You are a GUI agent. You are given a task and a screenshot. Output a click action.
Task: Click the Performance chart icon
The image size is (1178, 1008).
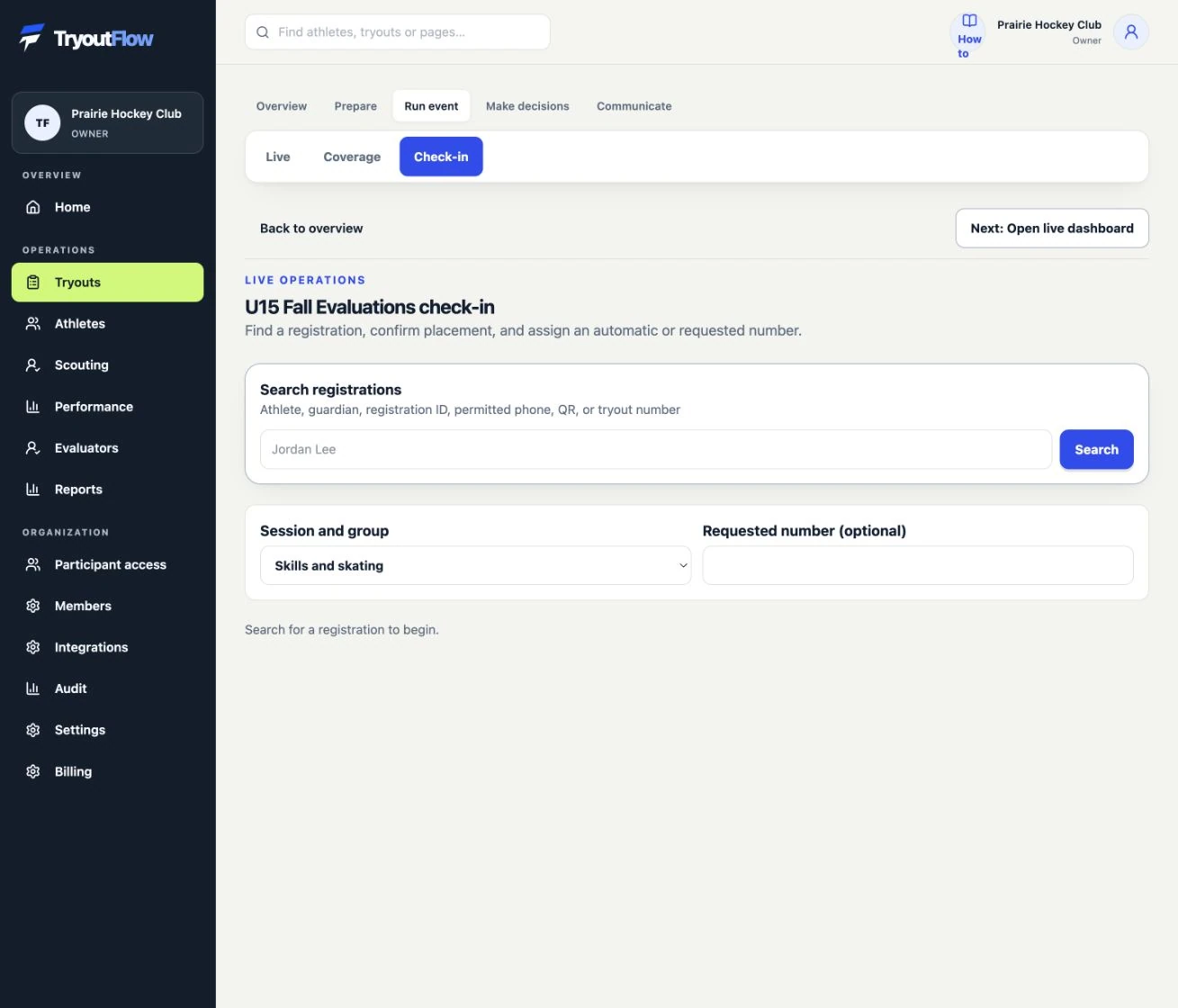coord(33,407)
